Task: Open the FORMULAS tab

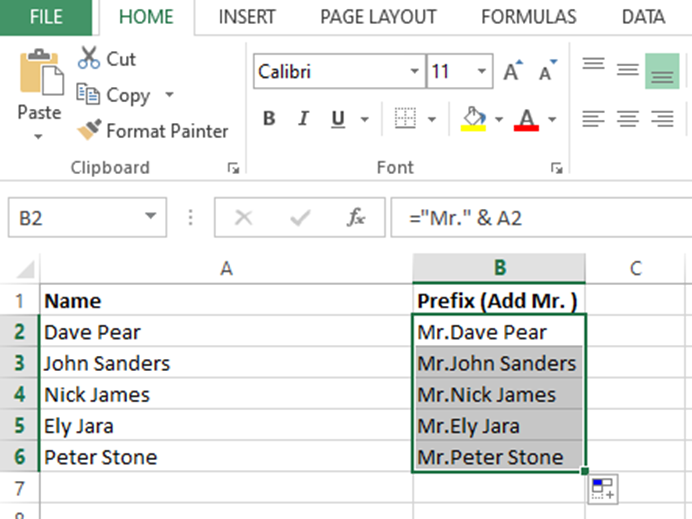Action: pos(528,17)
